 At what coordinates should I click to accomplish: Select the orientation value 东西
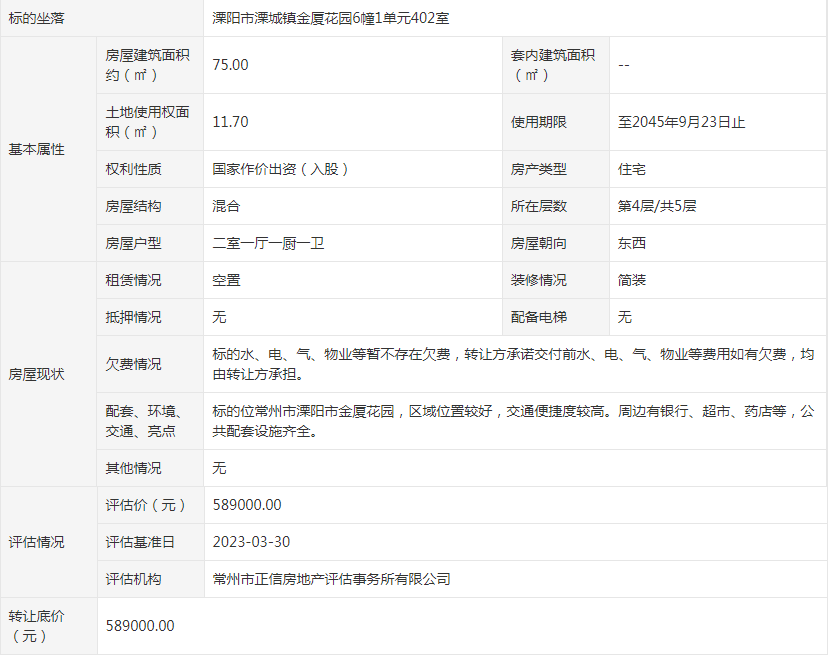coord(632,243)
